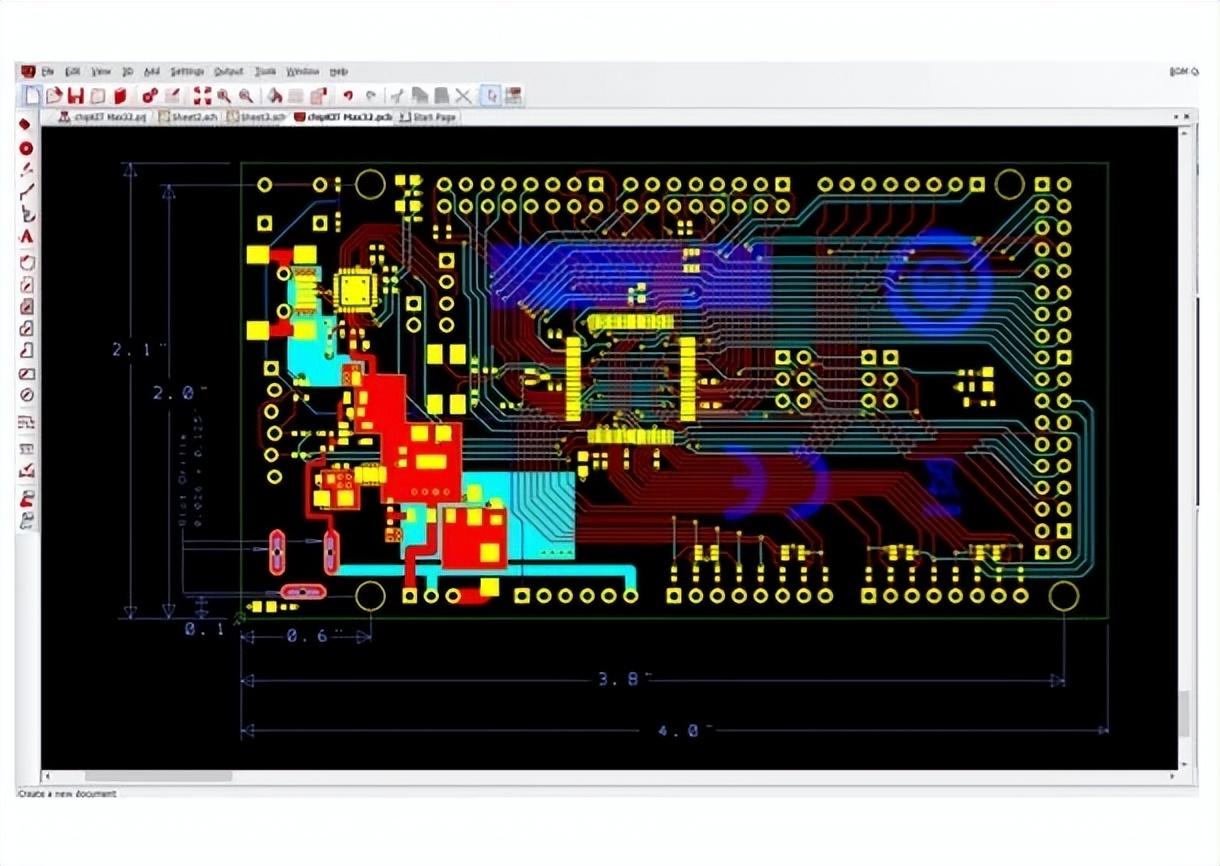Click the Zoom Out magnifier icon
1220x866 pixels.
pyautogui.click(x=246, y=96)
